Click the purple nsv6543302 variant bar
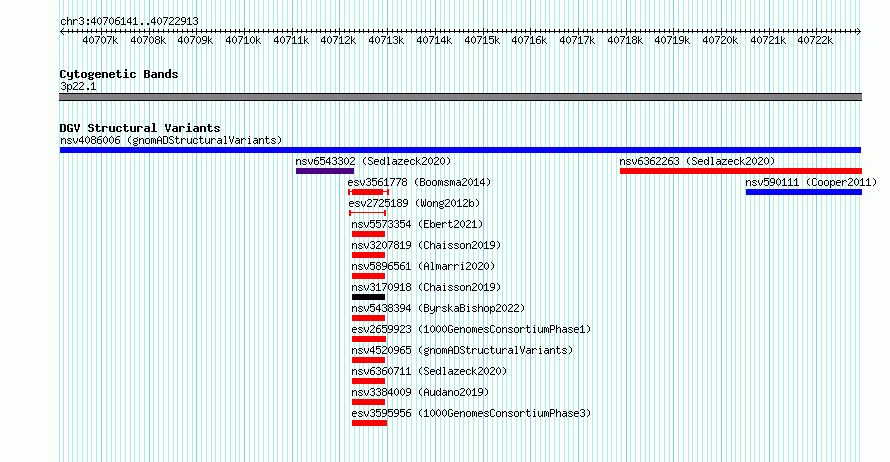The width and height of the screenshot is (890, 462). (325, 171)
